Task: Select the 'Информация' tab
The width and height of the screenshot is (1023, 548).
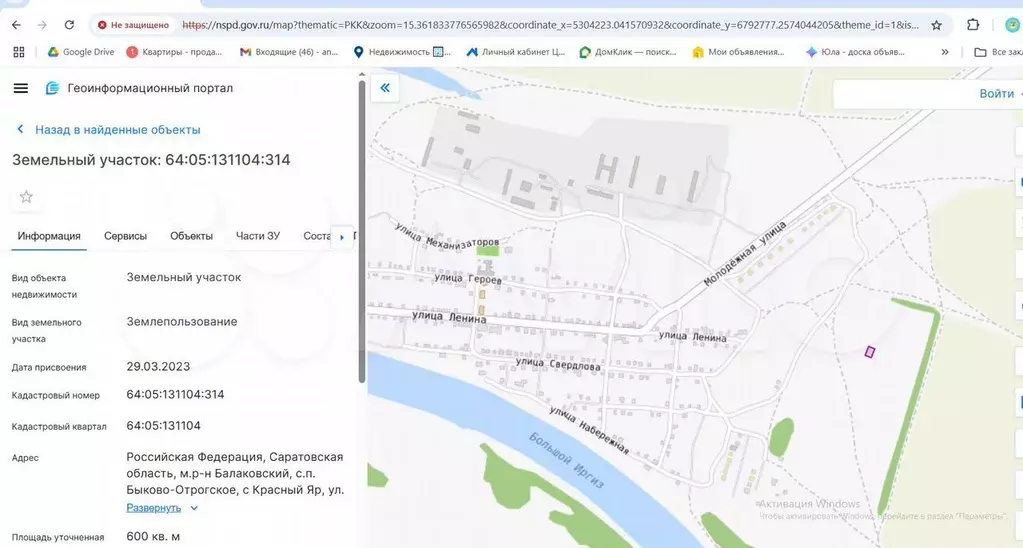Action: (49, 236)
